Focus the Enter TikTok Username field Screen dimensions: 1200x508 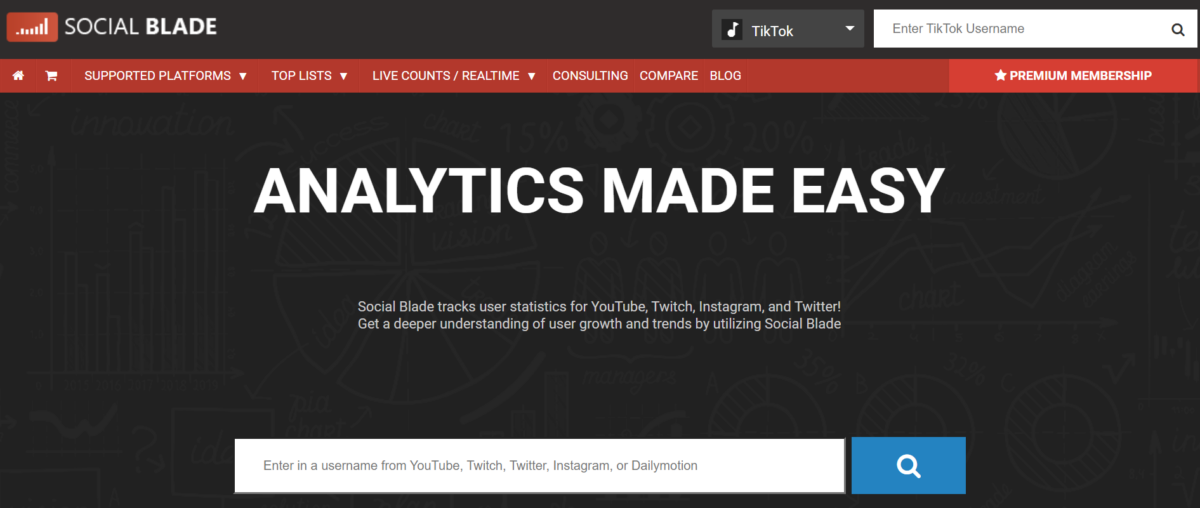pos(1020,30)
